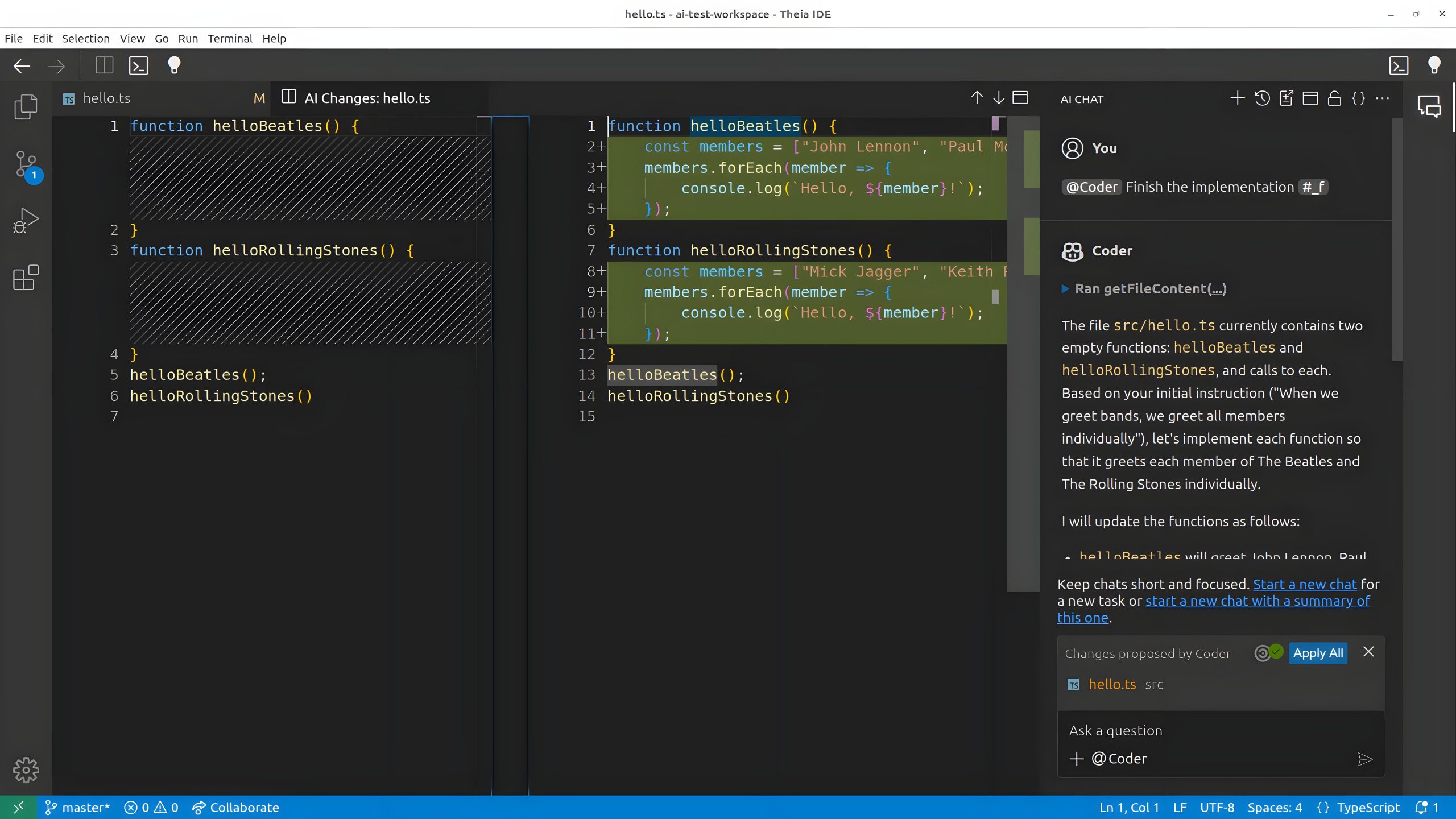Go to next change arrow

tap(999, 98)
